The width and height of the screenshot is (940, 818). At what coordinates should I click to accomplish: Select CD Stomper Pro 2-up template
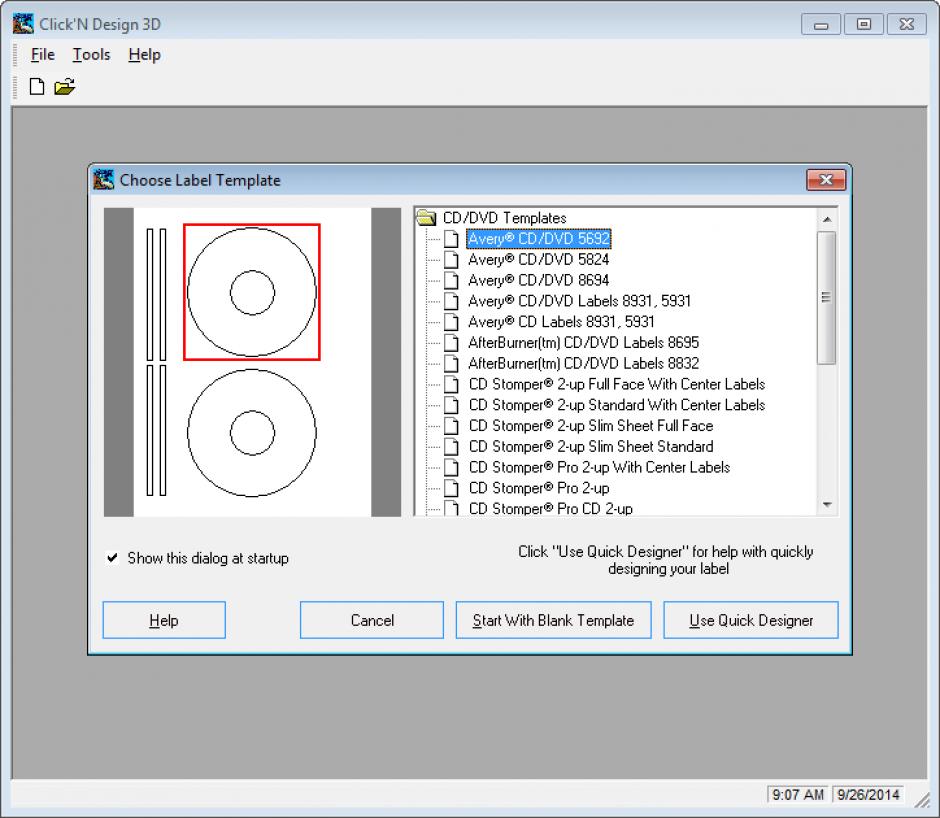(539, 488)
